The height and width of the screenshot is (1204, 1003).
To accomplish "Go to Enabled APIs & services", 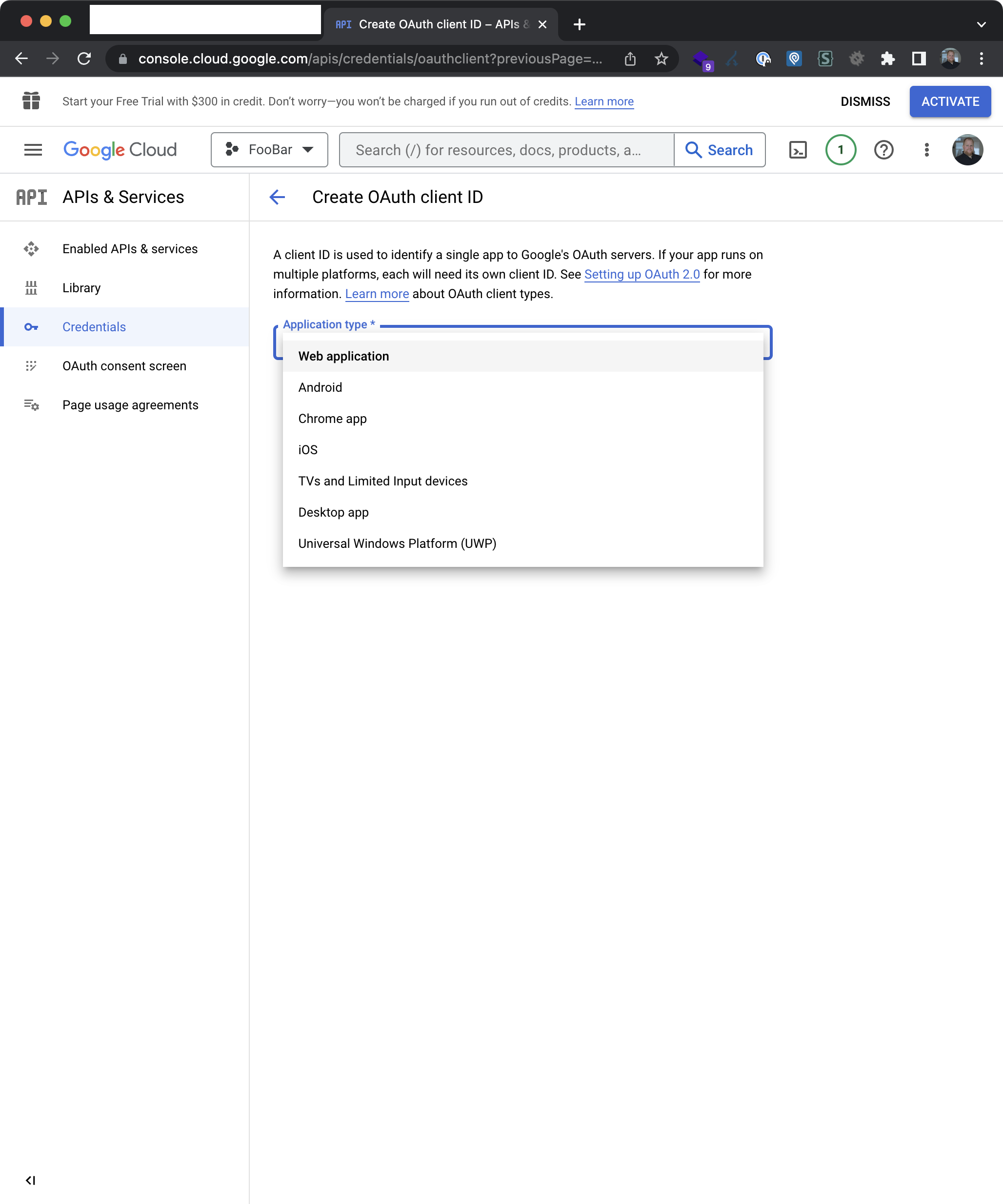I will point(130,249).
